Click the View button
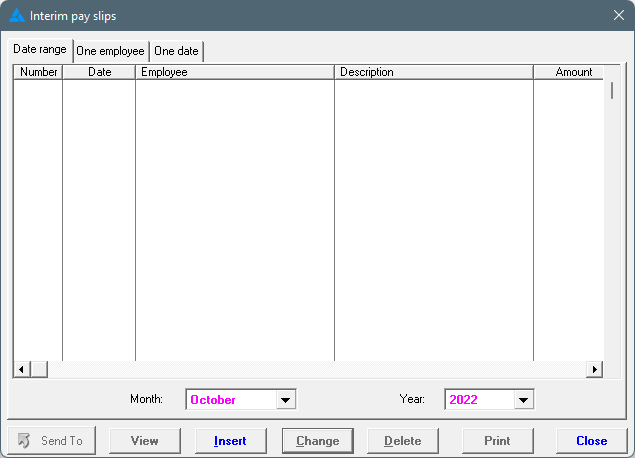 coord(145,441)
